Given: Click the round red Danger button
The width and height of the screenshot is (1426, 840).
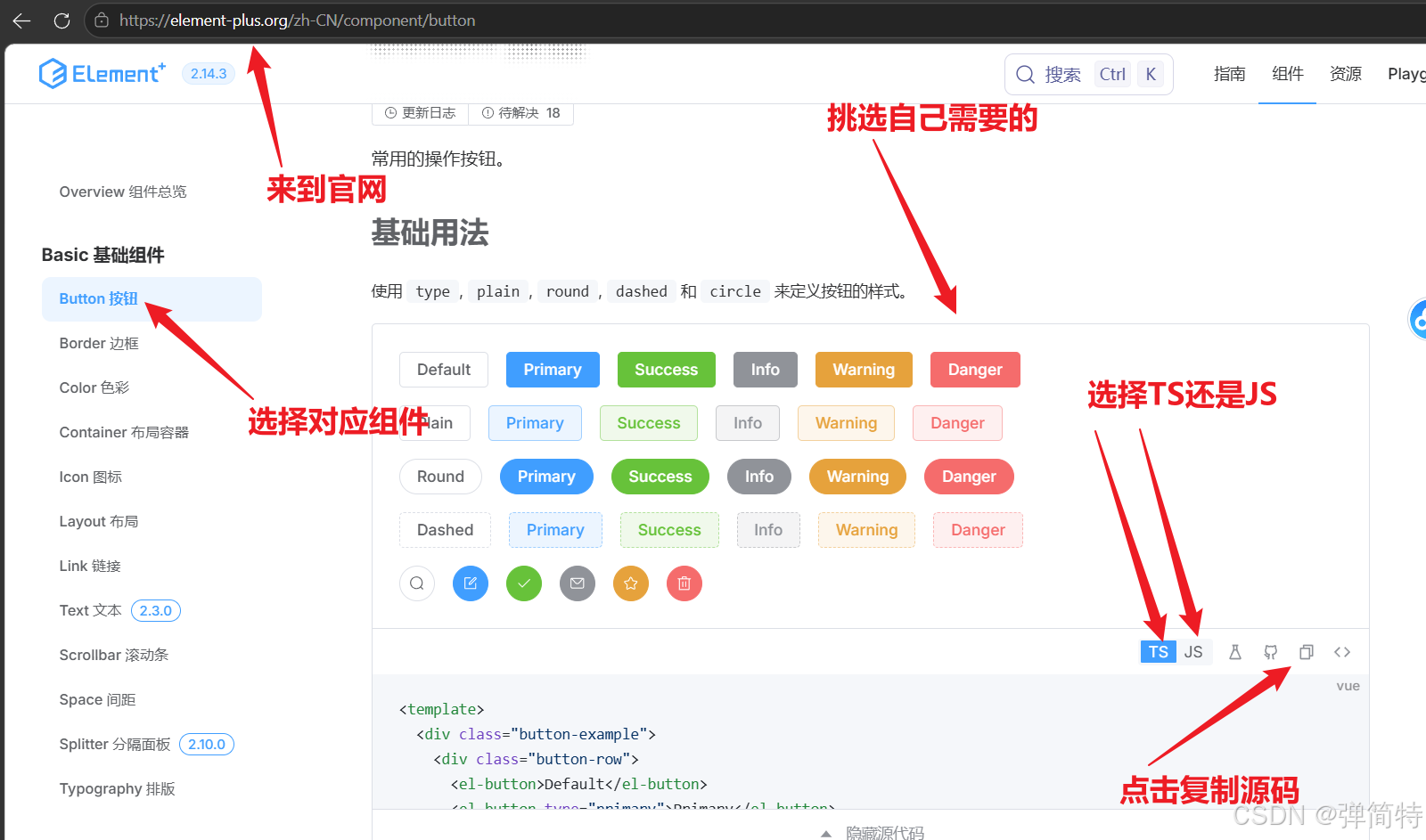Looking at the screenshot, I should (x=969, y=477).
